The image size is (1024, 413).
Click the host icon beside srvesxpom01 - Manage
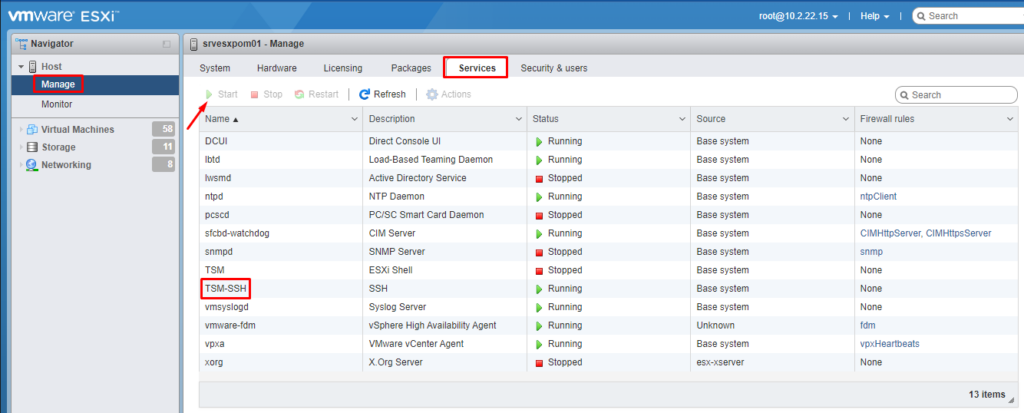(193, 44)
